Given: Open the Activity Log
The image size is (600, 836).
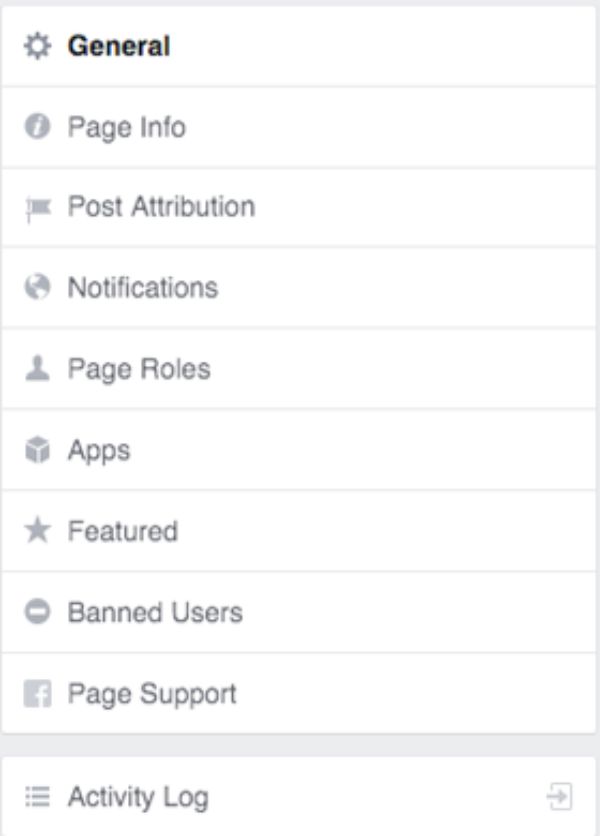Looking at the screenshot, I should coord(138,797).
